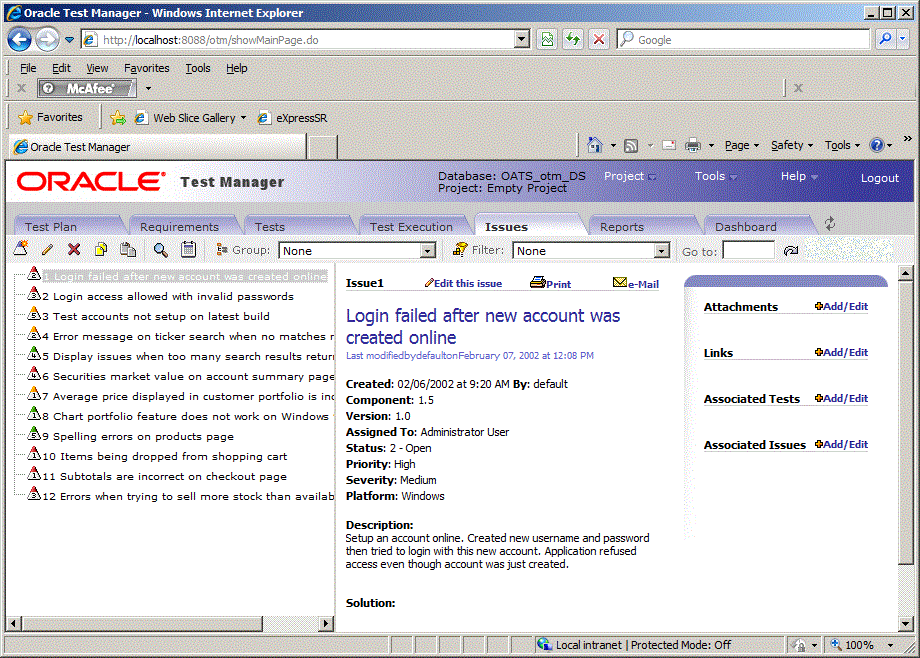This screenshot has width=920, height=658.
Task: Click the RSS Feeds icon
Action: pos(631,146)
